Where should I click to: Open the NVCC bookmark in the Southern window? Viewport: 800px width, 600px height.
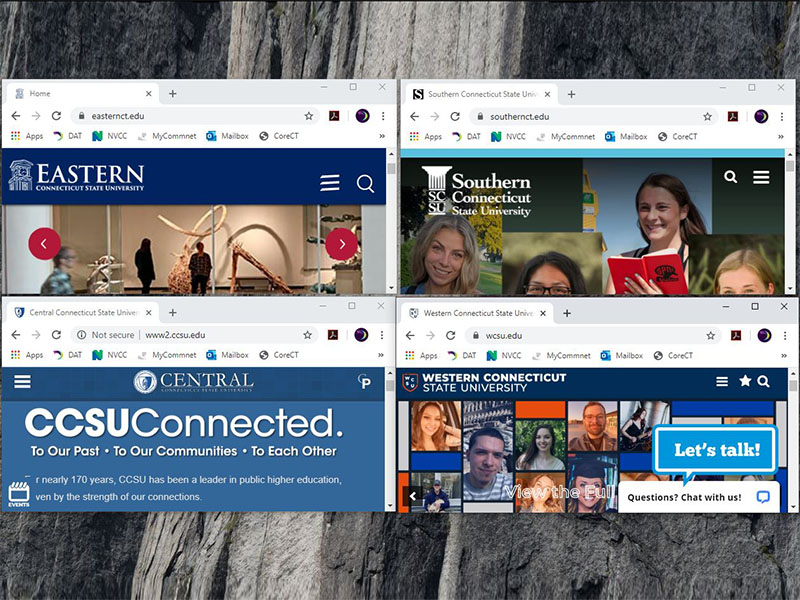pos(508,136)
